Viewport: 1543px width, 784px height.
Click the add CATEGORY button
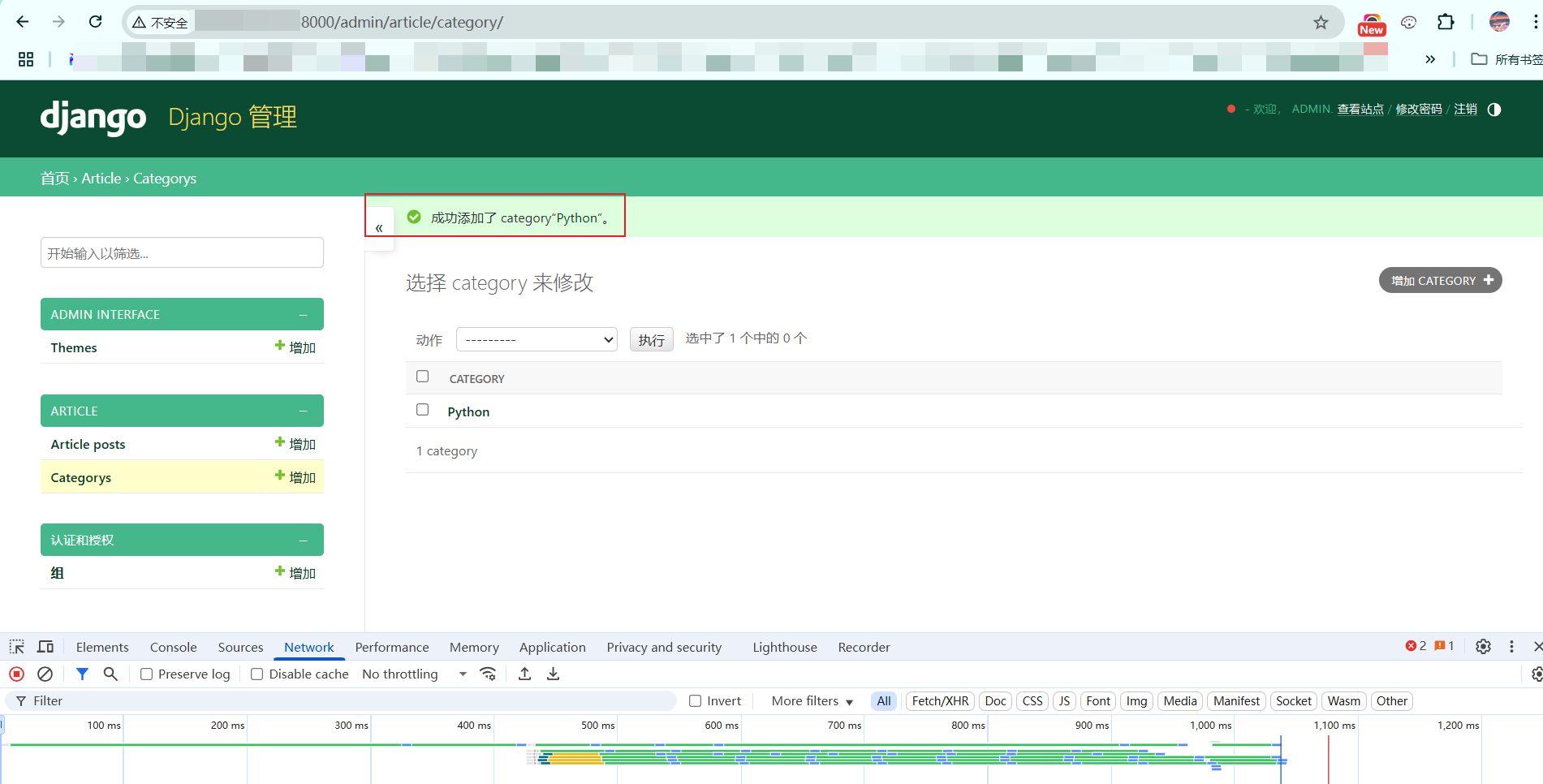(1440, 281)
